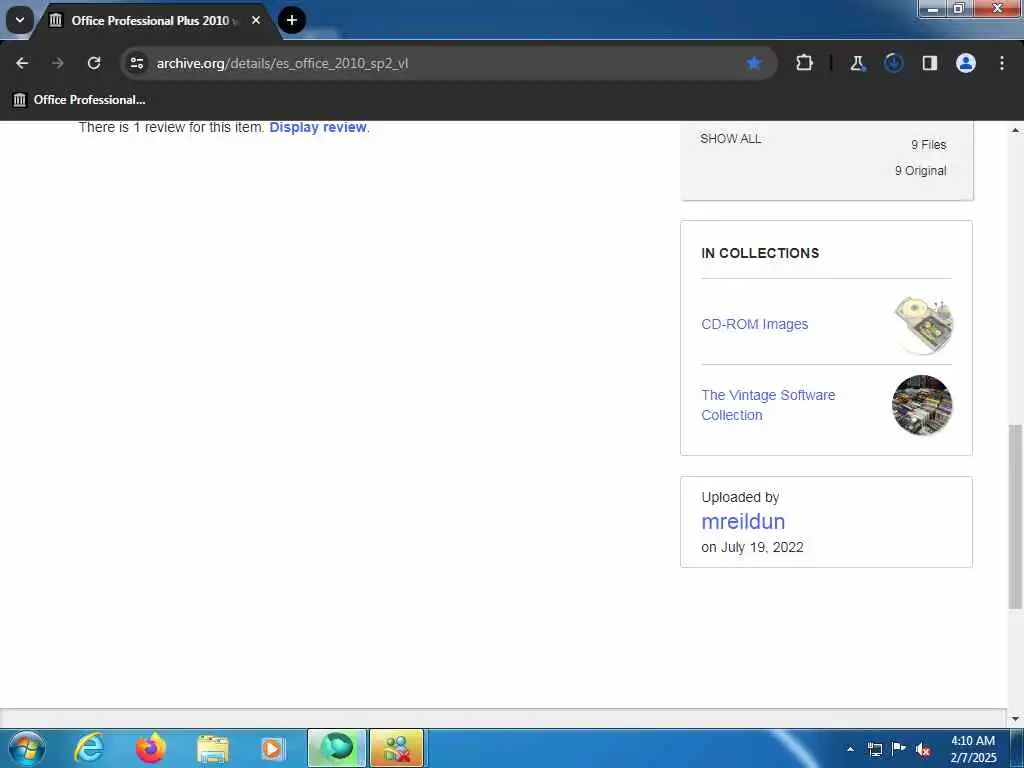The image size is (1024, 768).
Task: Close the Office Professional Plus 2010 tab
Action: (x=256, y=20)
